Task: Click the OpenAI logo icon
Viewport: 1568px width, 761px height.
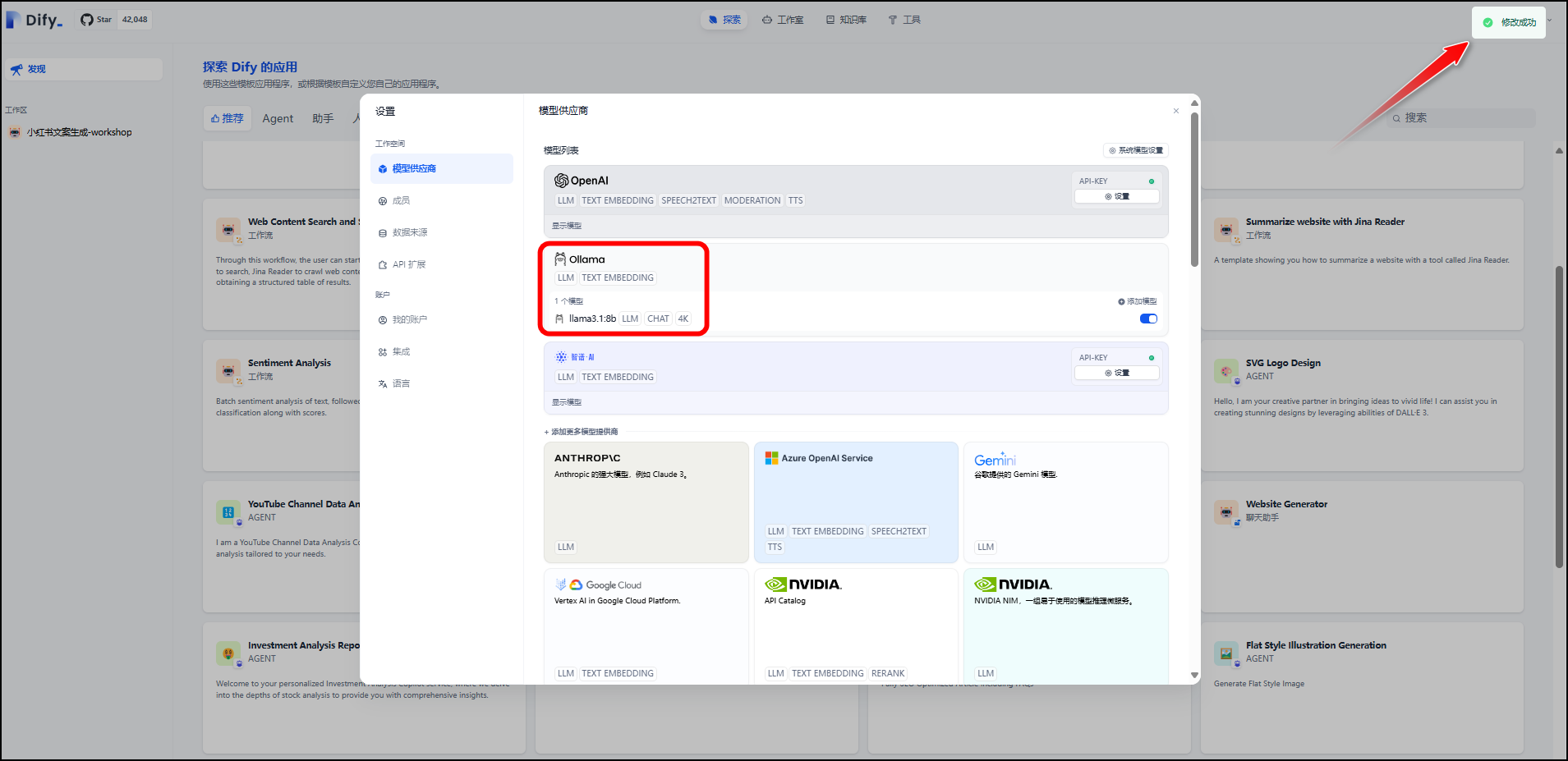Action: (561, 181)
